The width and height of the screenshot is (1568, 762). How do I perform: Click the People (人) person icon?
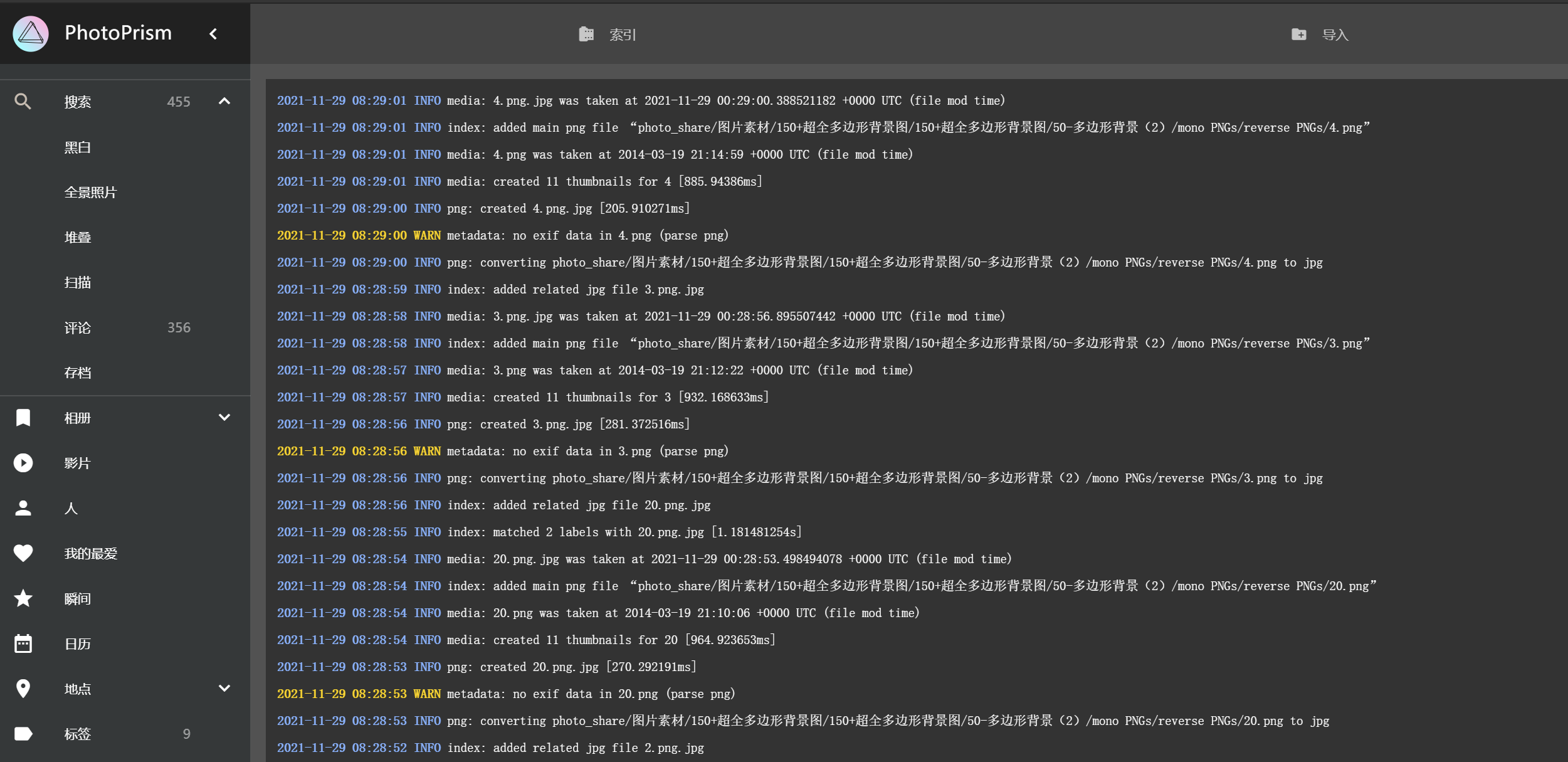point(23,508)
